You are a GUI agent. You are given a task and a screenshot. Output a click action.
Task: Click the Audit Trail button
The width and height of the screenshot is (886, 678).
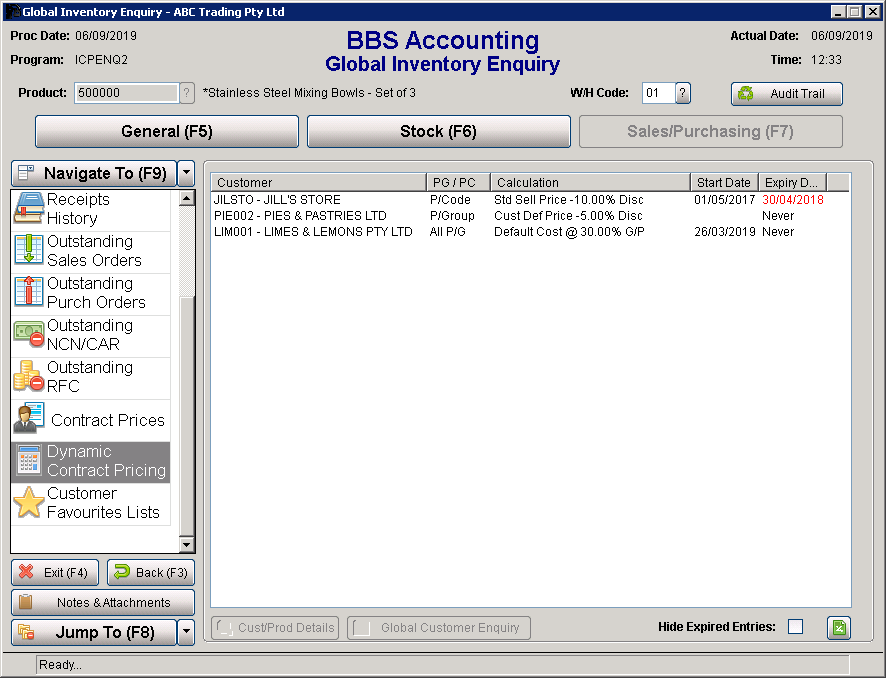pyautogui.click(x=787, y=94)
